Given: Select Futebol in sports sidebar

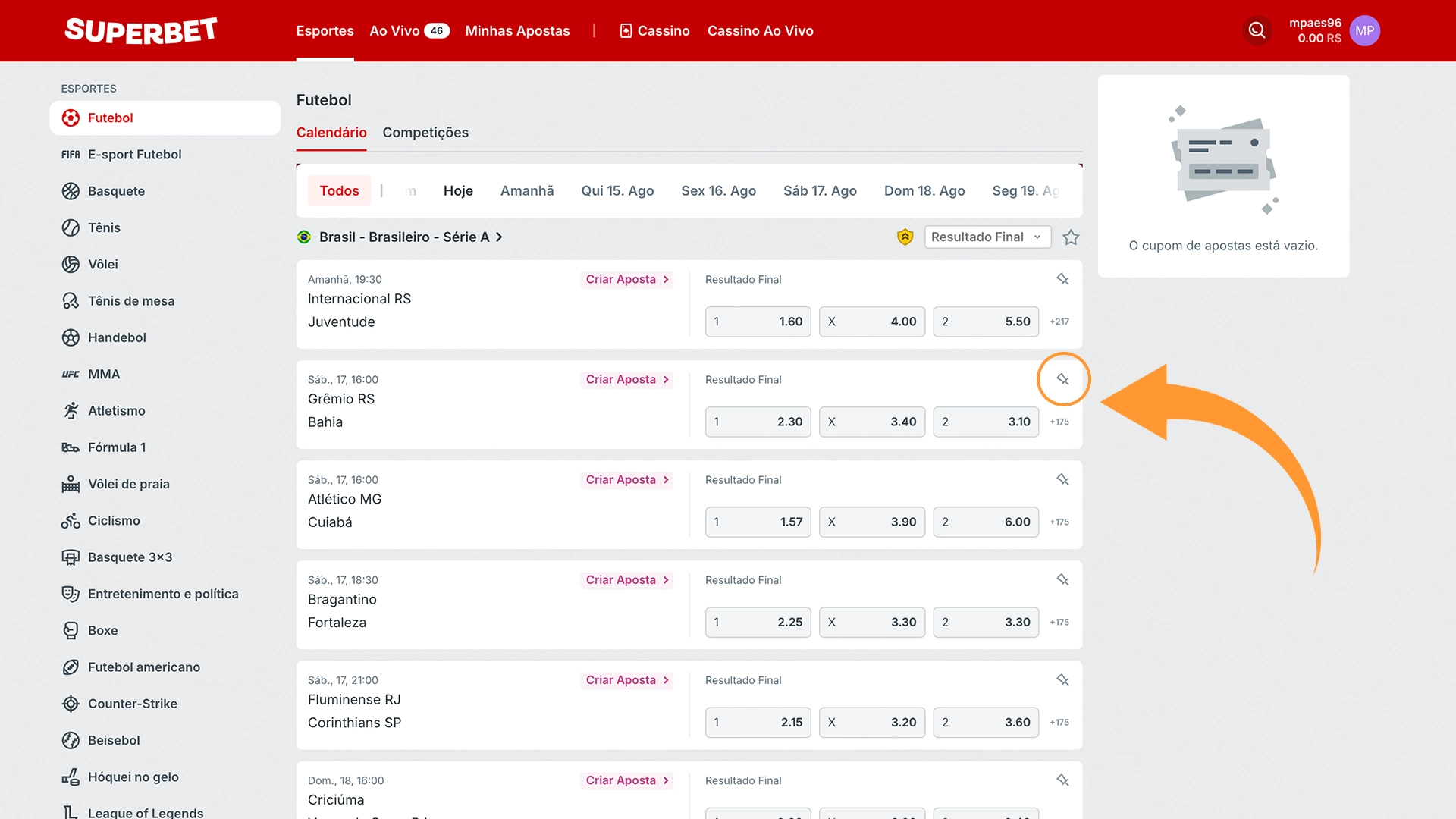Looking at the screenshot, I should [x=165, y=118].
